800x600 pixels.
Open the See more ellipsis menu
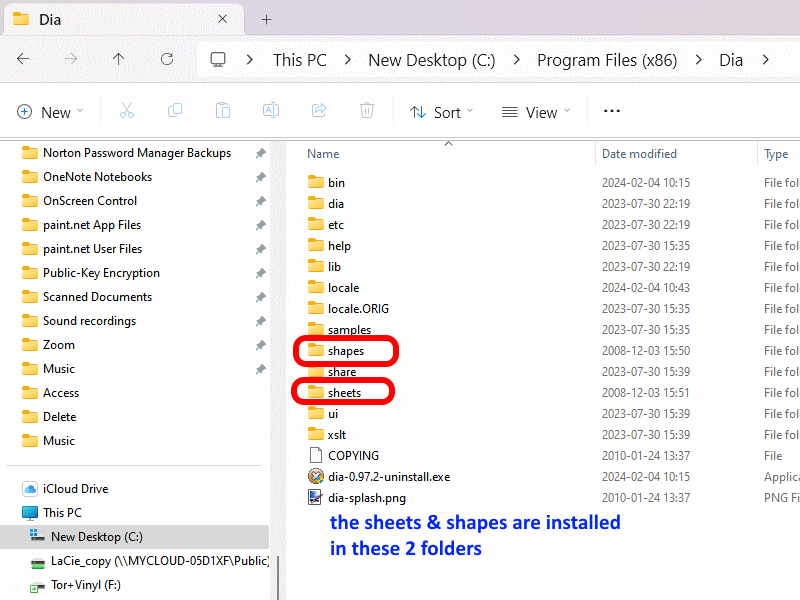pos(612,111)
